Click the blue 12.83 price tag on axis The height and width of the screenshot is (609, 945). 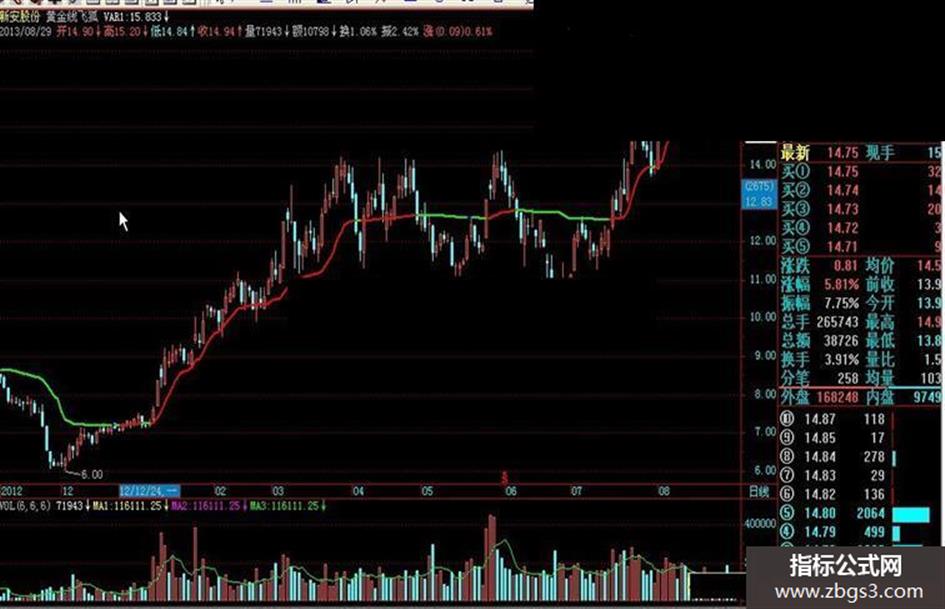758,201
